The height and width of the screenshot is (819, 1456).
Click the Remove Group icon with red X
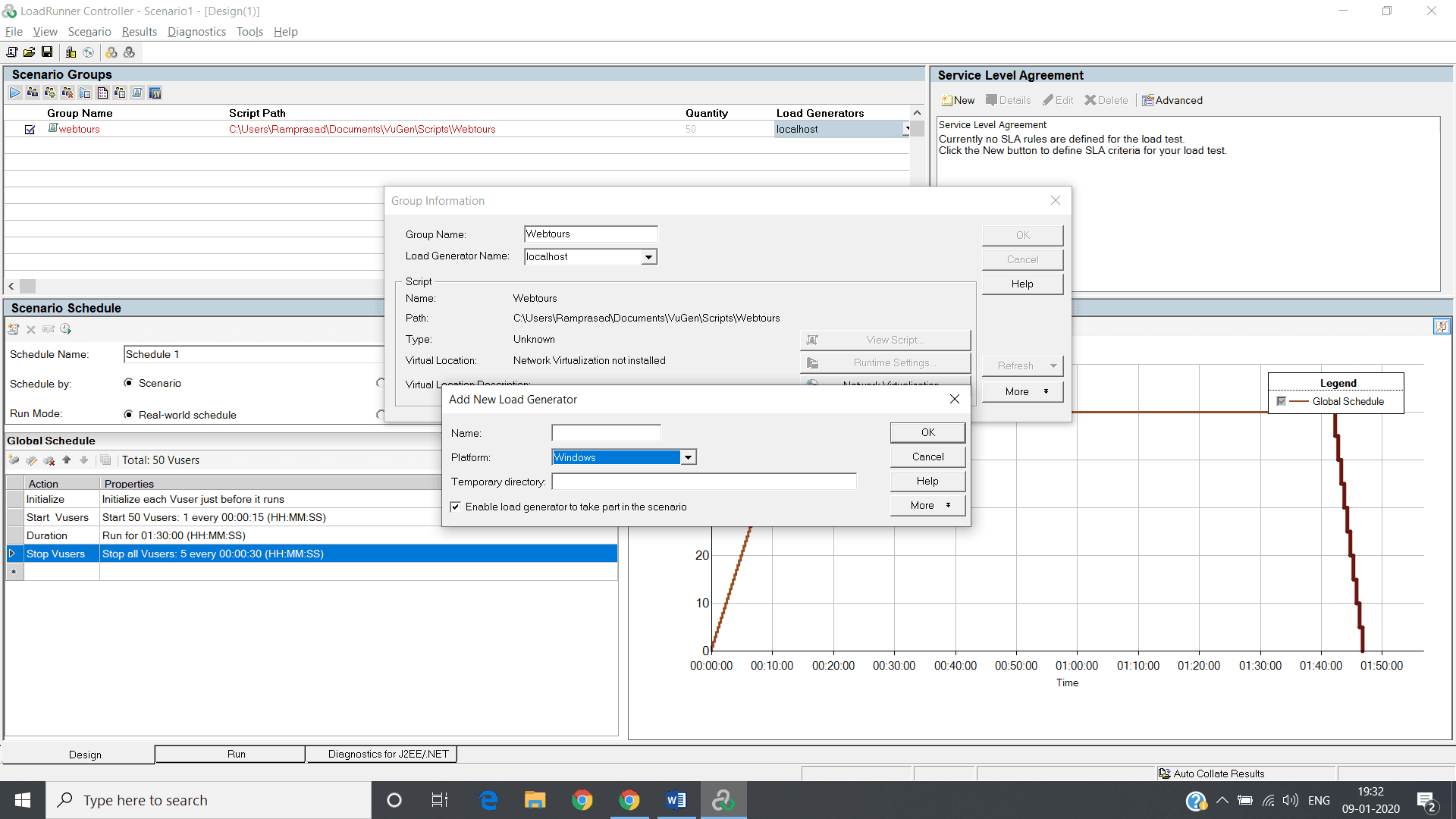pos(67,93)
